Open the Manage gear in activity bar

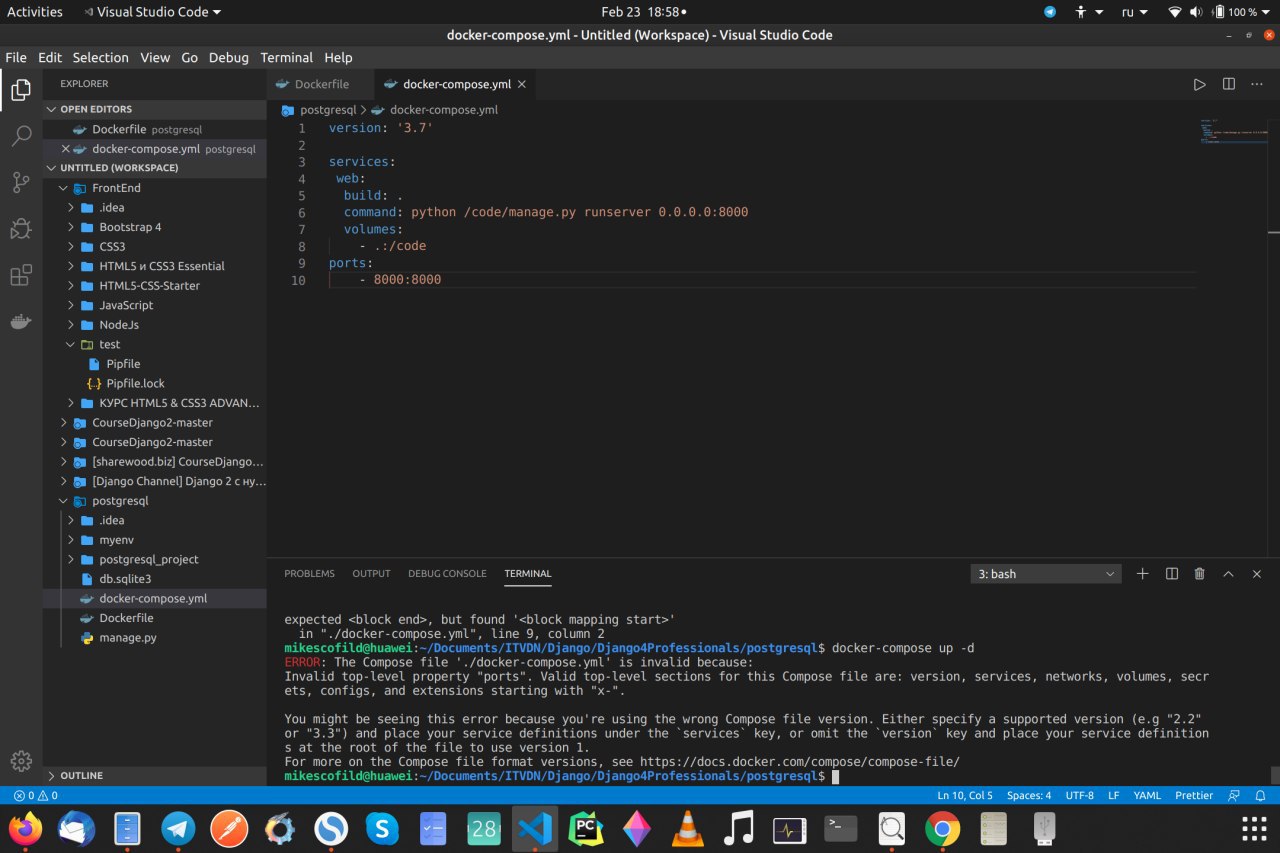(x=21, y=761)
